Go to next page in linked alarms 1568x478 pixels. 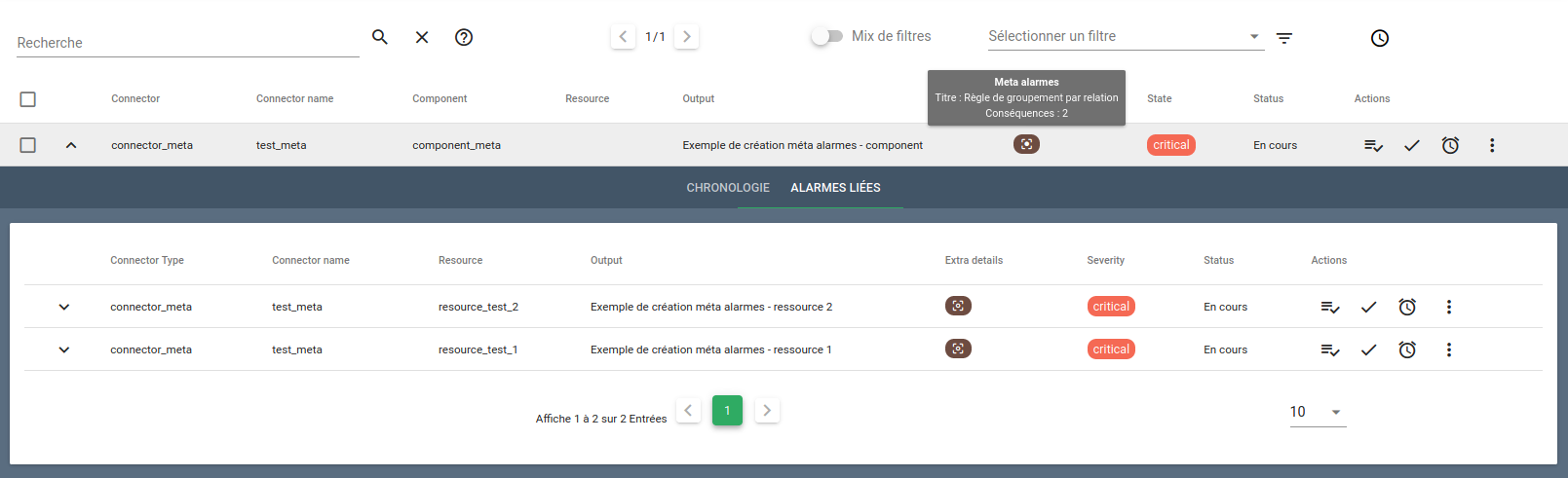coord(767,410)
